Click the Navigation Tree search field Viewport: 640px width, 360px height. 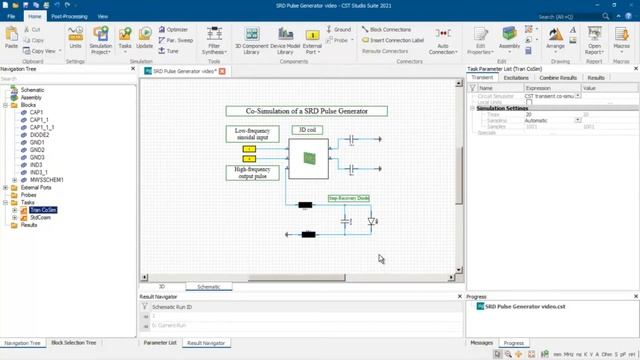pyautogui.click(x=68, y=79)
